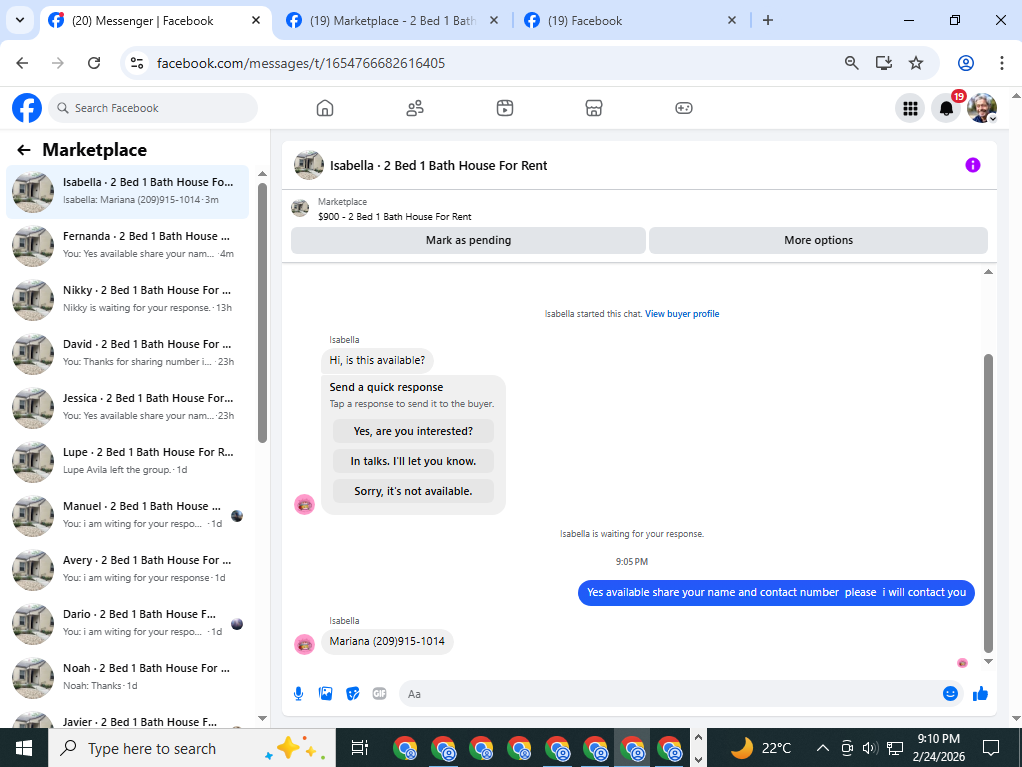Record a voice clip with microphone icon
Screen dimensions: 1022x767
pyautogui.click(x=299, y=694)
